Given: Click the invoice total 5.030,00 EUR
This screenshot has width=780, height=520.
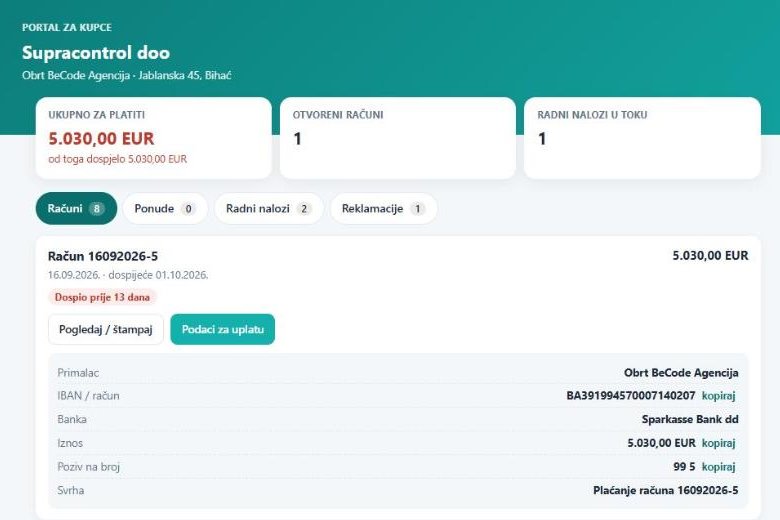Looking at the screenshot, I should [710, 256].
